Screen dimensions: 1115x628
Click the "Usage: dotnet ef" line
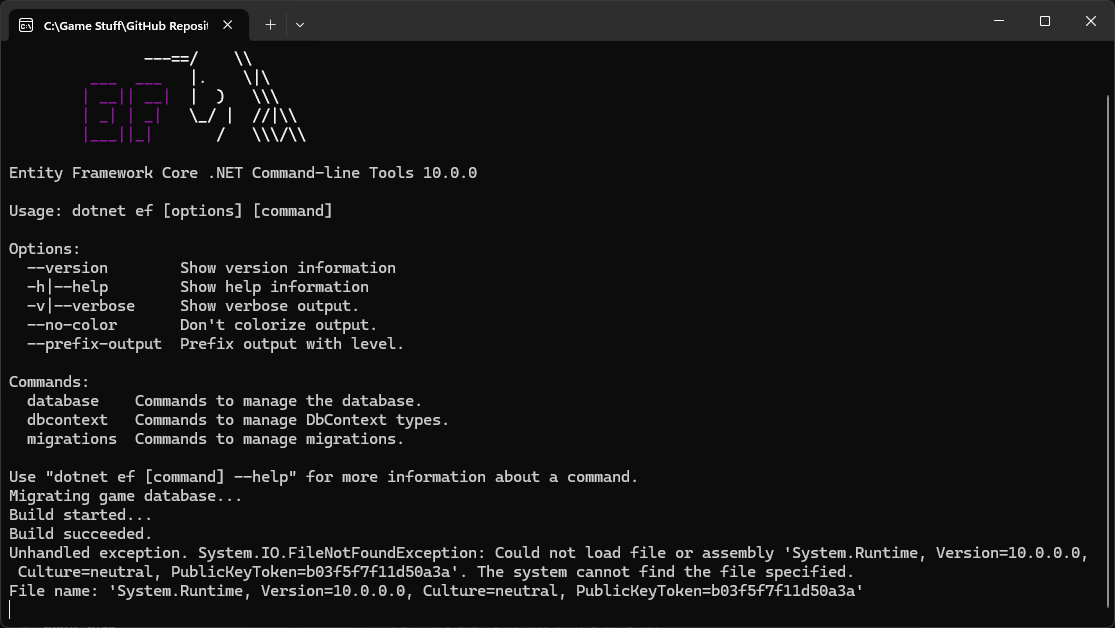pos(170,211)
